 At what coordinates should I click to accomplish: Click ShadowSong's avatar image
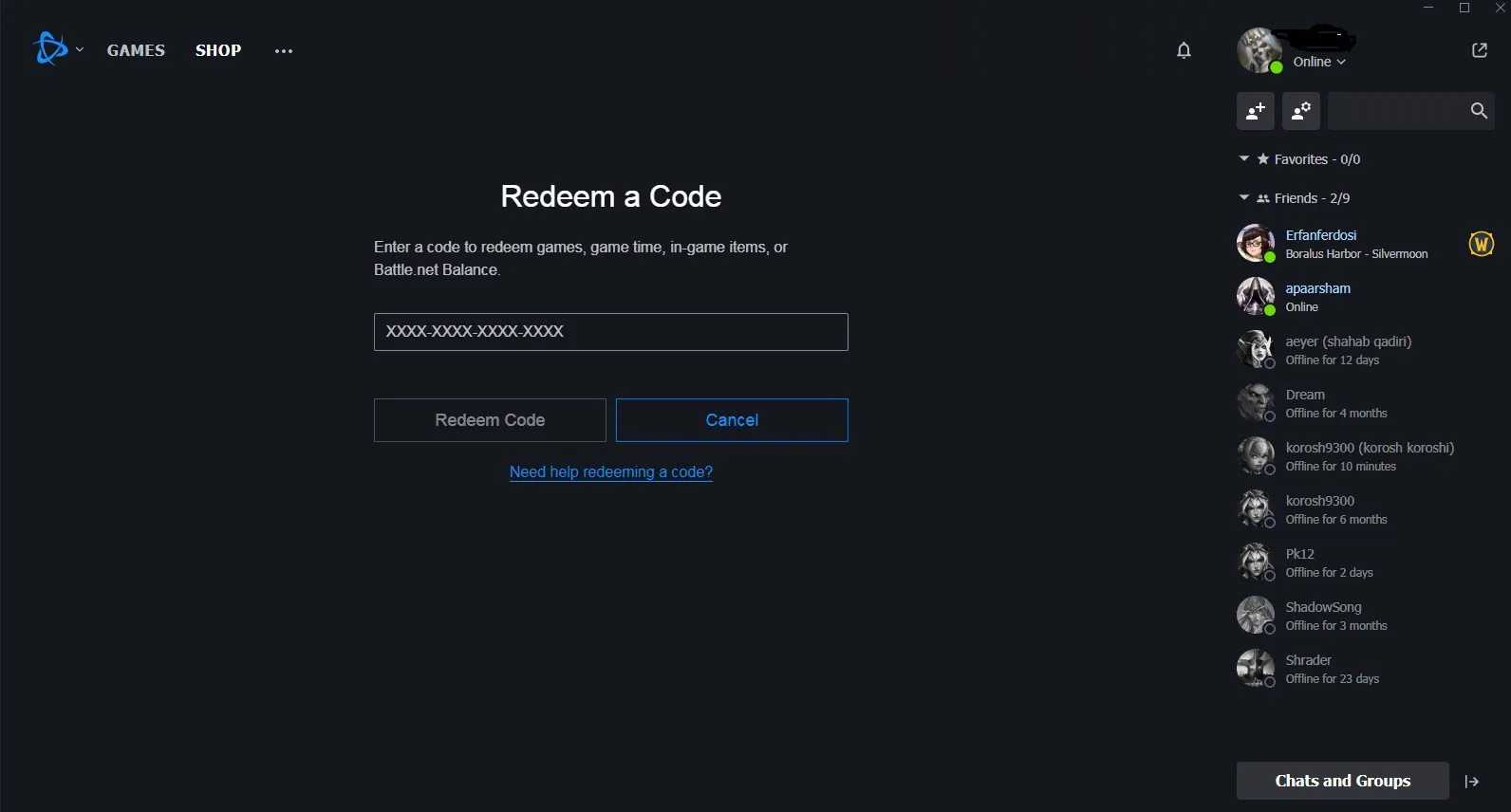(1256, 615)
